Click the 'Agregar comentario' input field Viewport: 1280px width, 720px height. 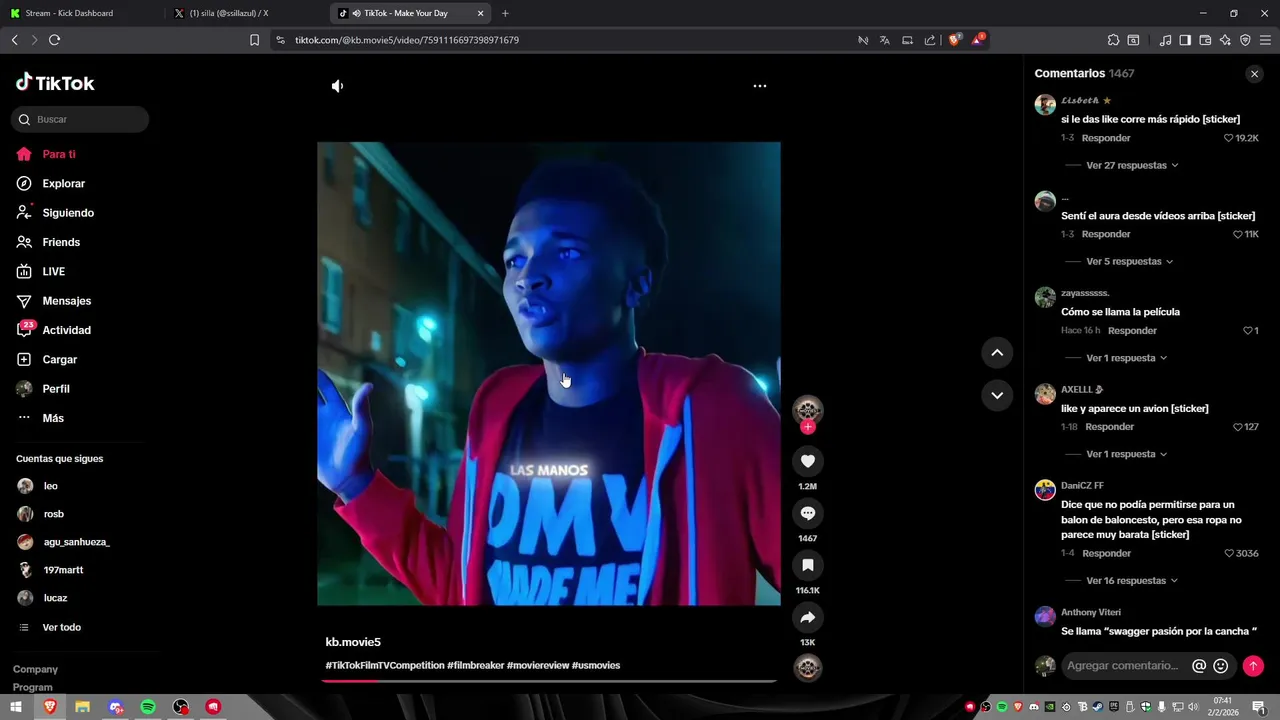pyautogui.click(x=1124, y=666)
